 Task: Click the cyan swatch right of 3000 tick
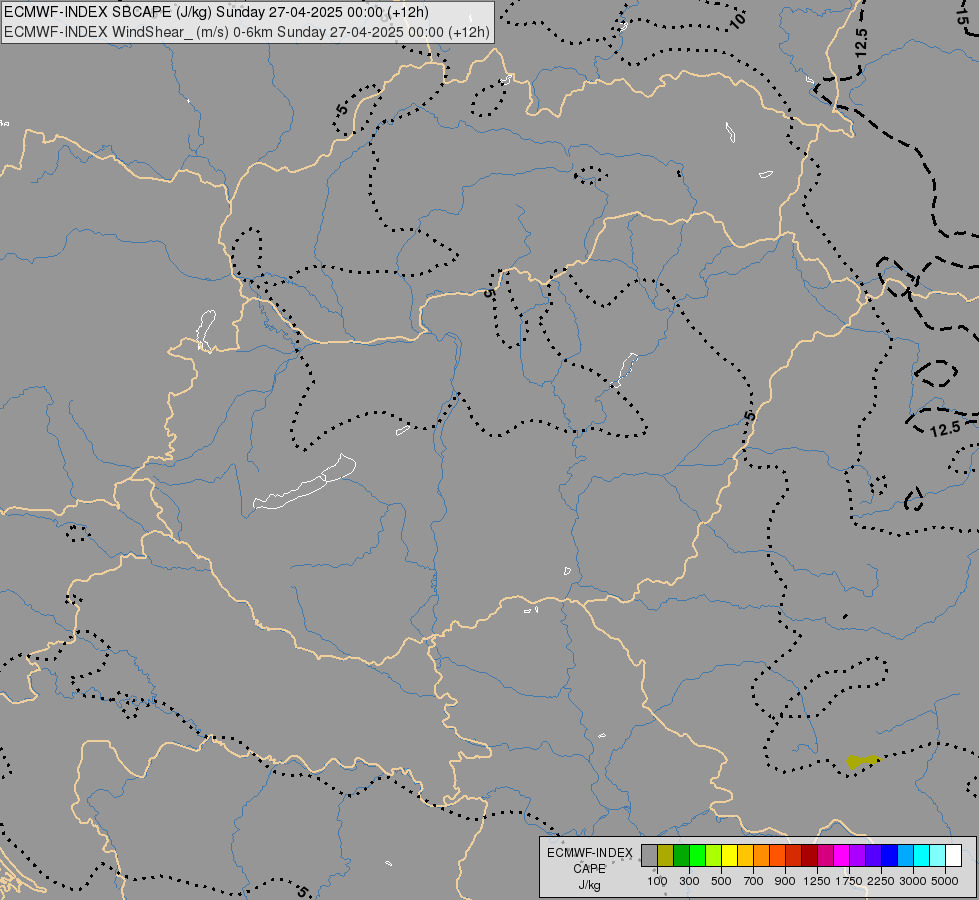coord(921,856)
